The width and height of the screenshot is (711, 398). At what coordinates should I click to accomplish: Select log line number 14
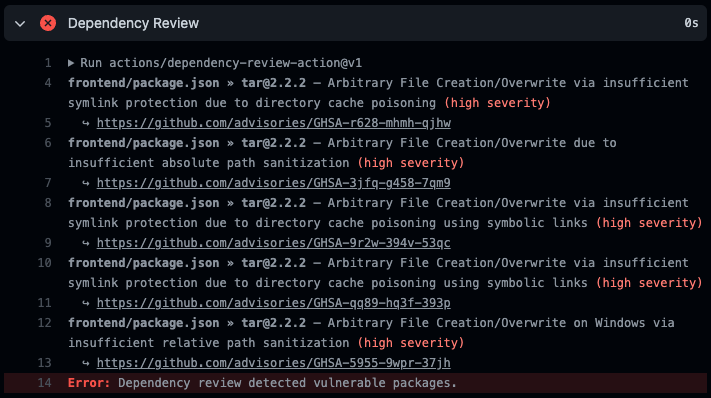[x=44, y=383]
